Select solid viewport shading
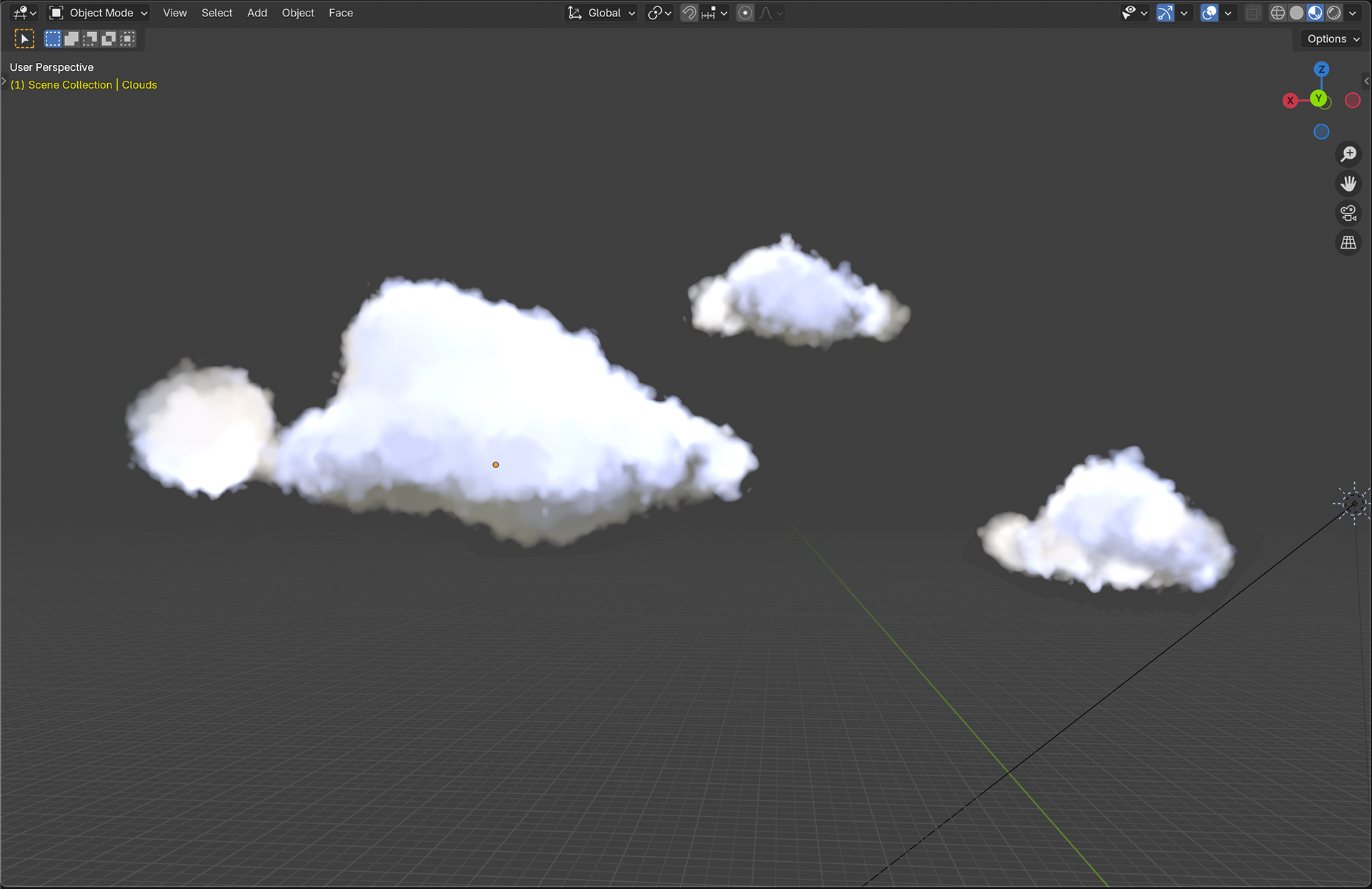 [x=1296, y=13]
